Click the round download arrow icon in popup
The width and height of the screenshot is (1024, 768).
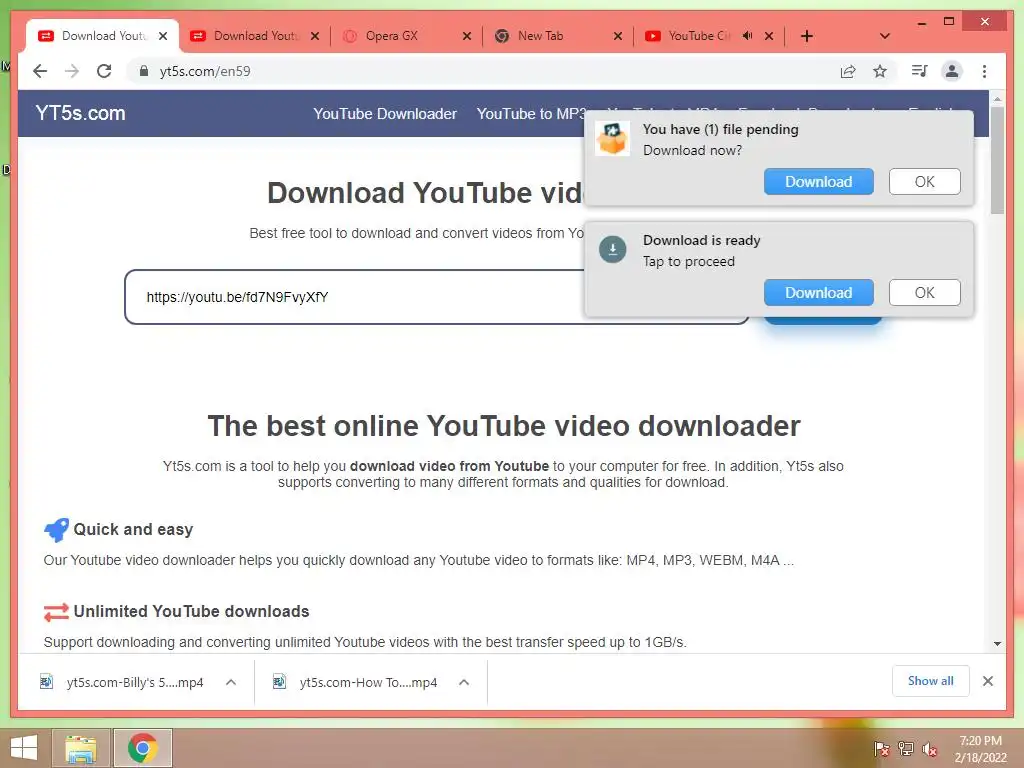point(613,249)
